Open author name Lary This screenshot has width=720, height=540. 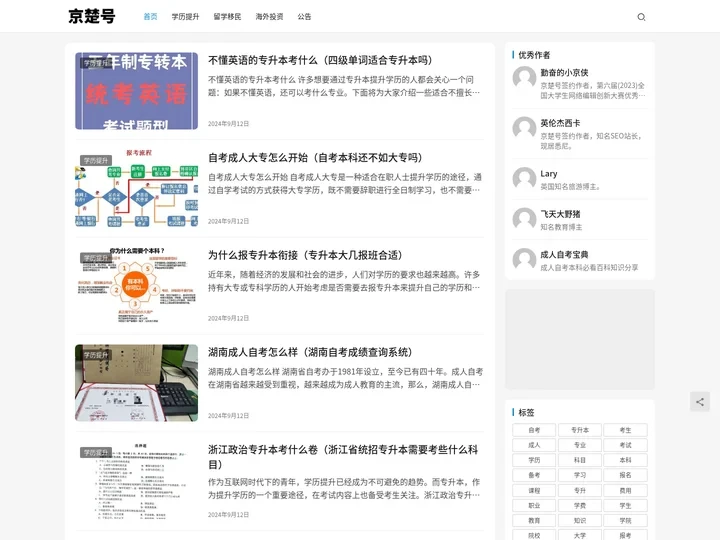pos(549,174)
